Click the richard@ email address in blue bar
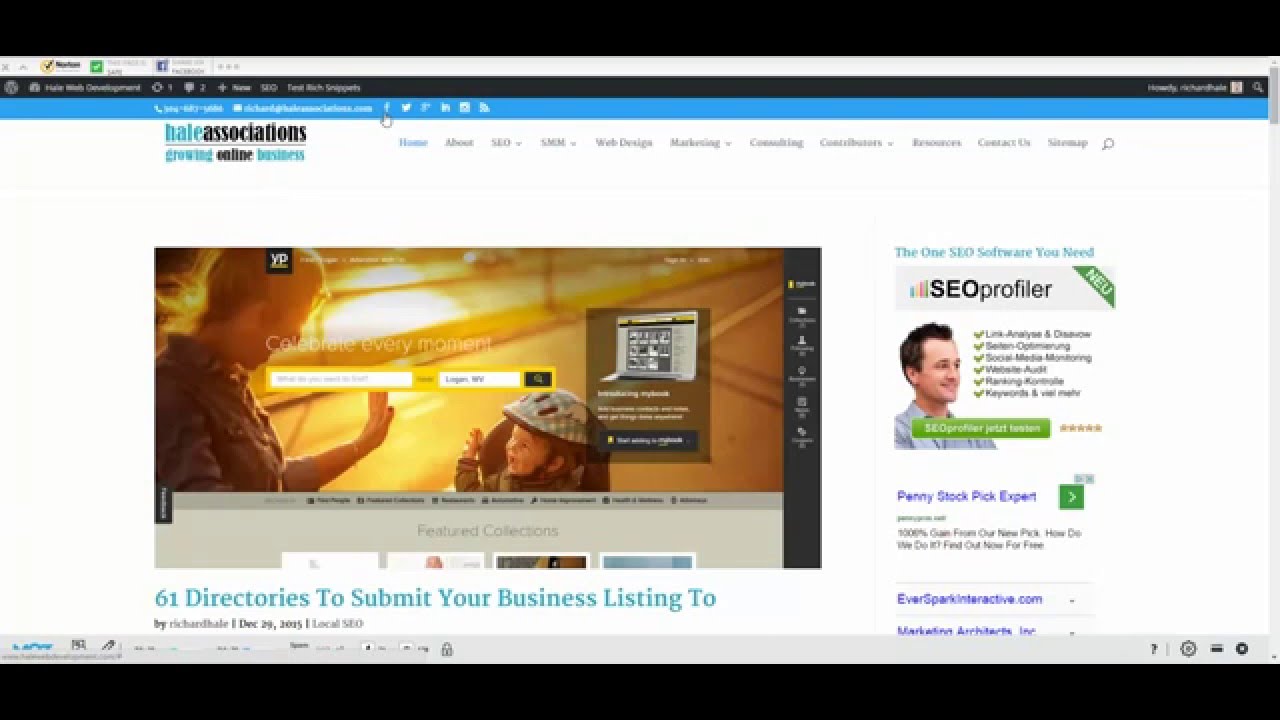Screen dimensions: 1280x720 [x=302, y=108]
